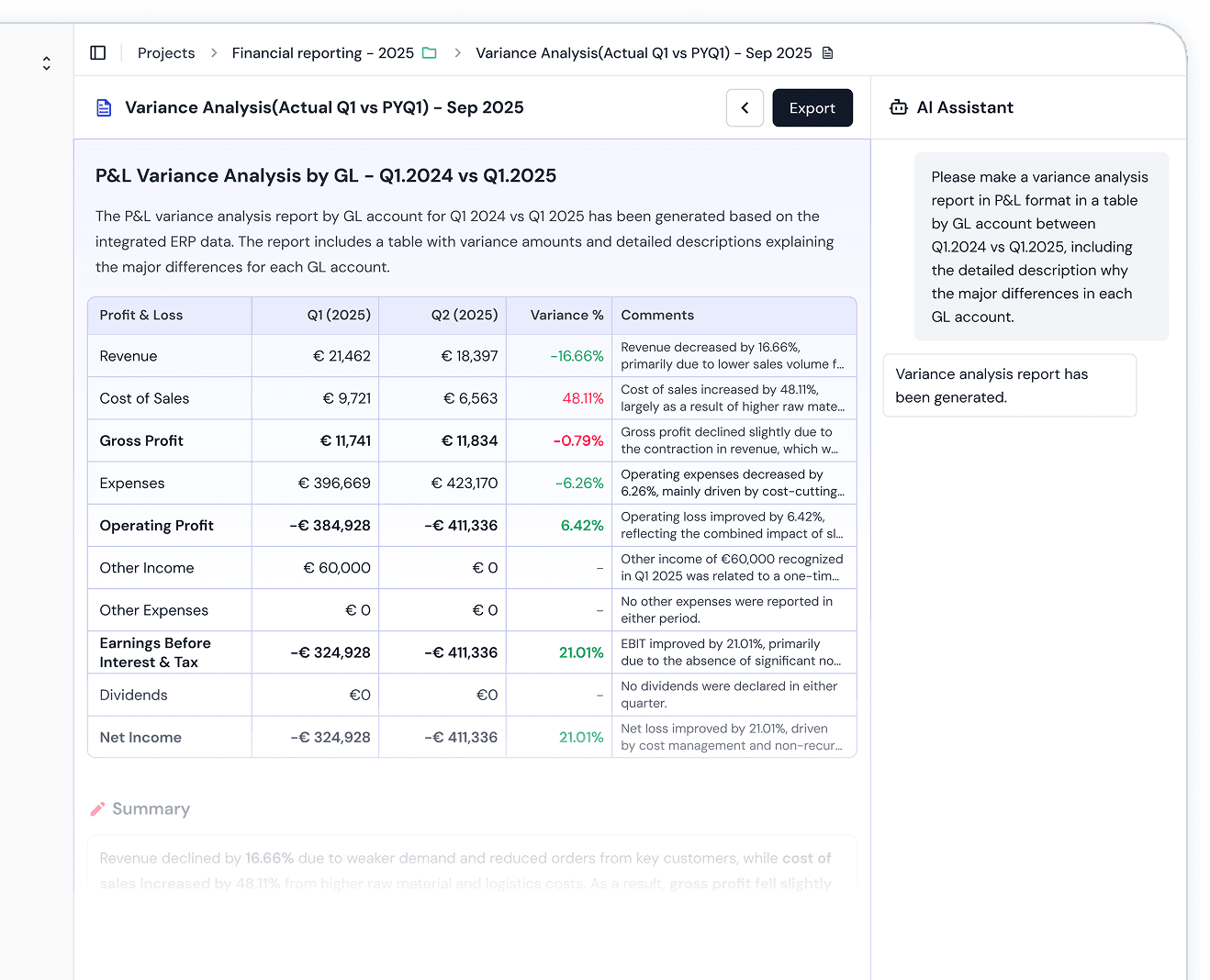Screen dimensions: 1210x980
Task: Click the green folder icon in breadcrumb
Action: pos(429,53)
